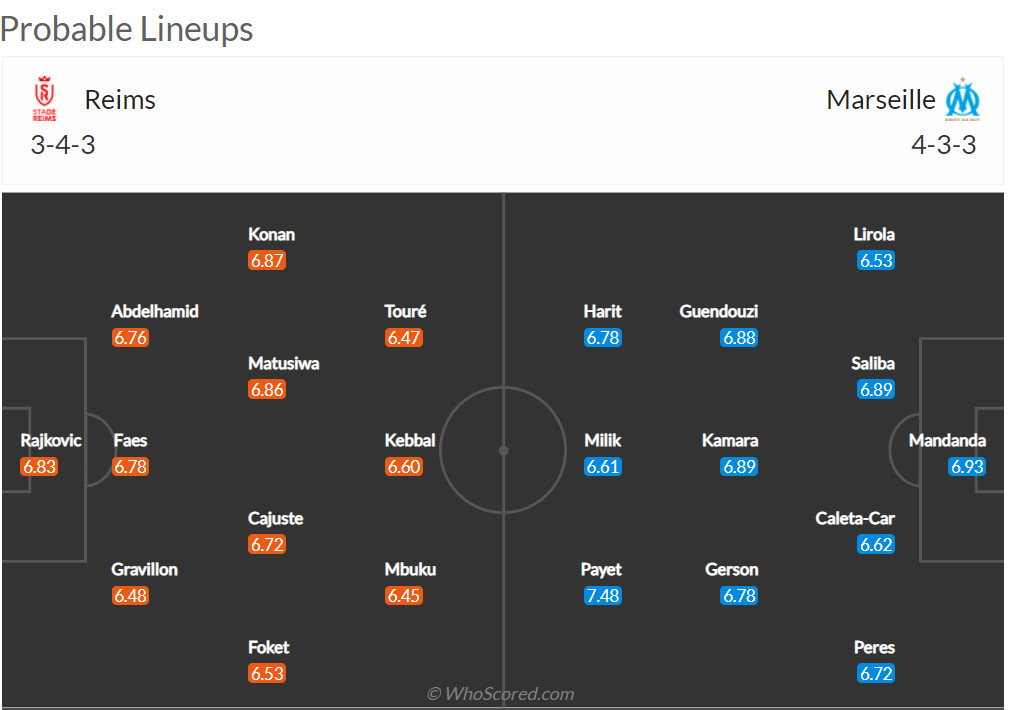Select Saliba's 6.89 rating badge
Image resolution: width=1011 pixels, height=710 pixels.
click(875, 390)
